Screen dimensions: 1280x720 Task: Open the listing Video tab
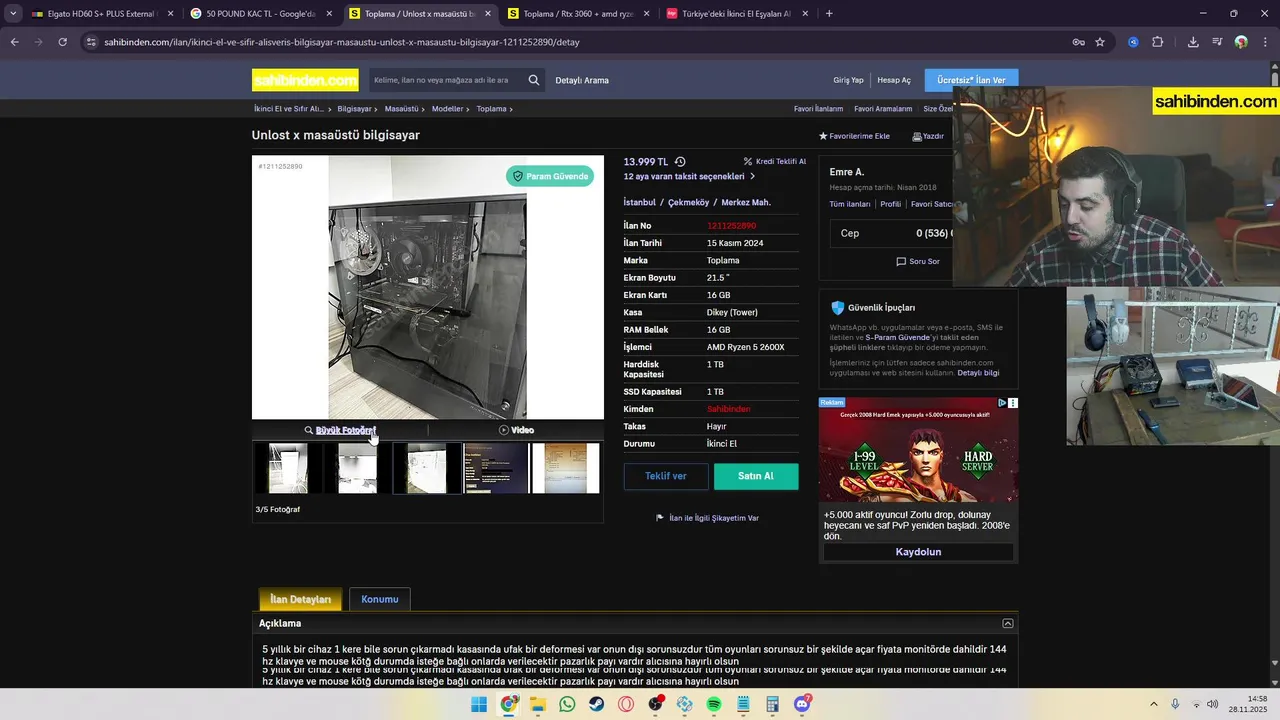(516, 430)
